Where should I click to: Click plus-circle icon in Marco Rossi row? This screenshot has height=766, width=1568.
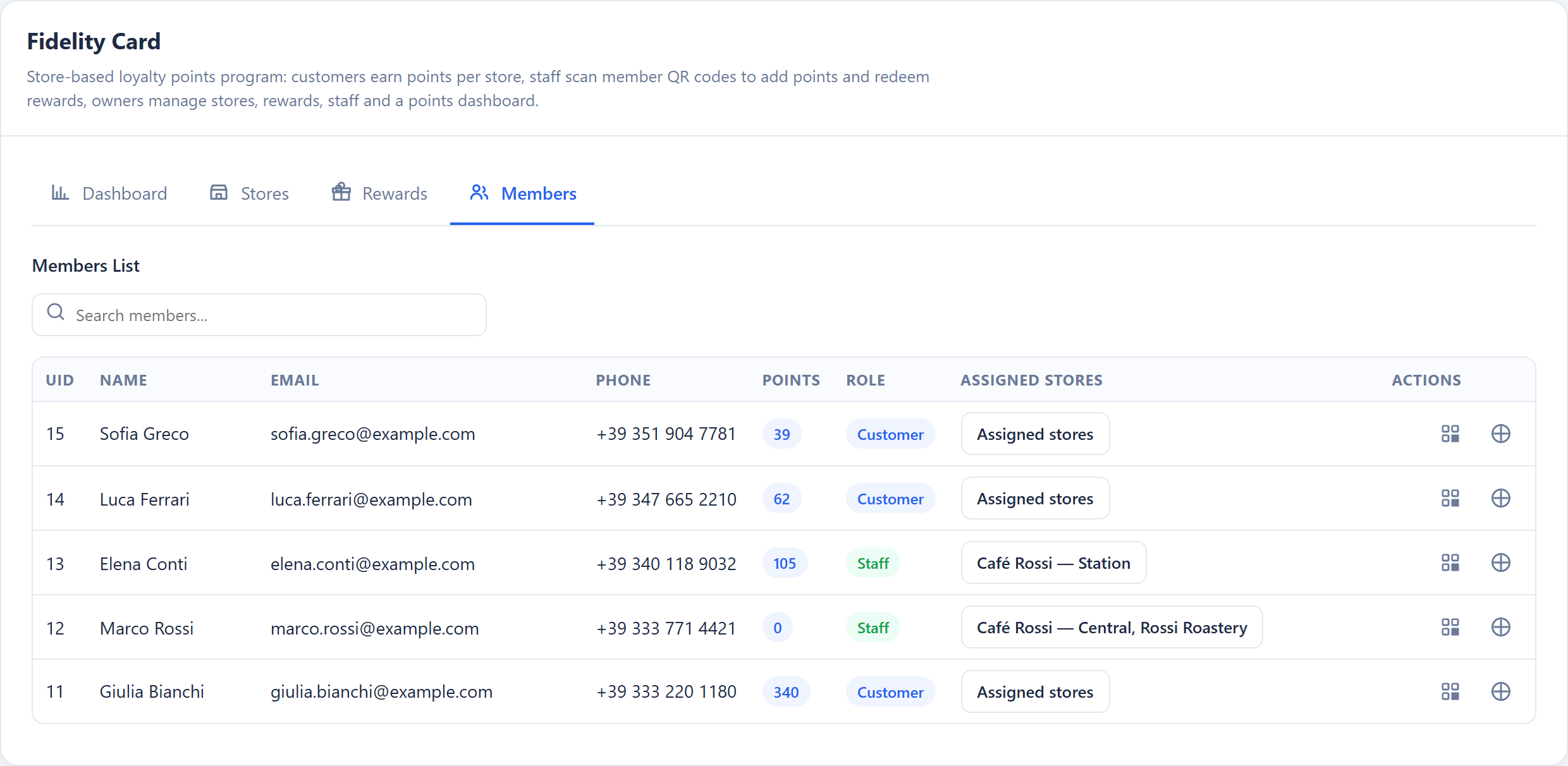[x=1500, y=627]
